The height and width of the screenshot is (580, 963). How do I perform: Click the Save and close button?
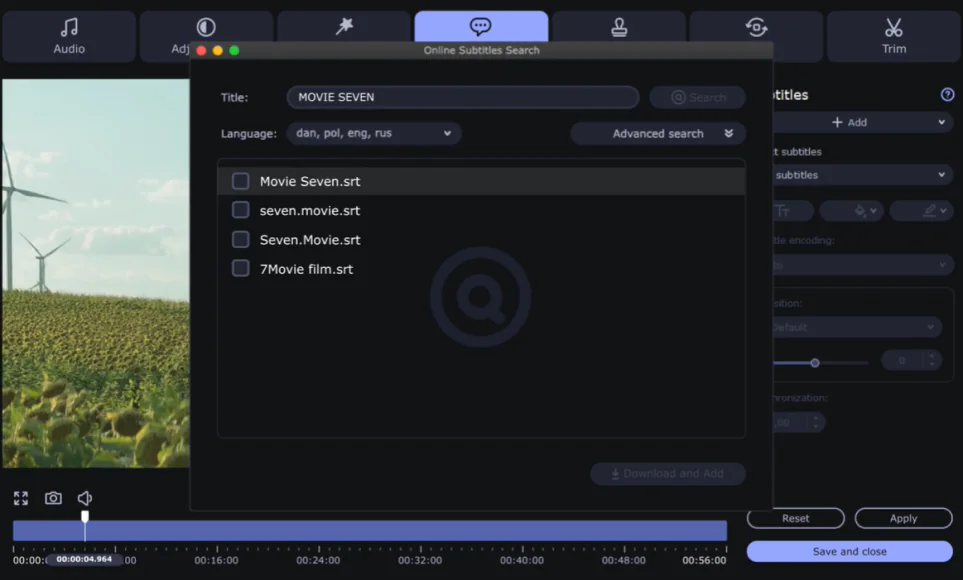pos(849,551)
